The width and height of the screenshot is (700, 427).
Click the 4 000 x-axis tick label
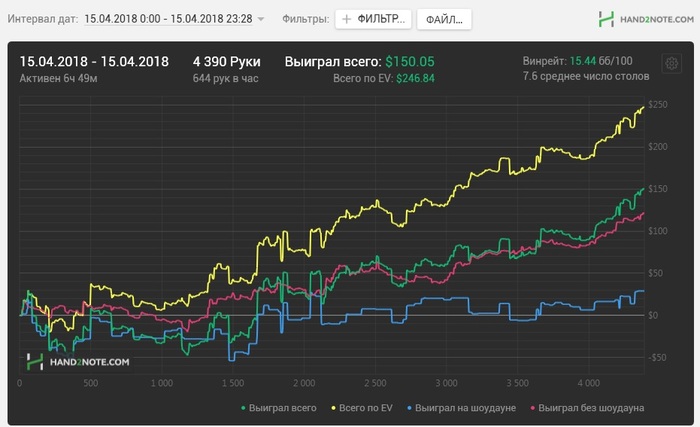coord(588,383)
